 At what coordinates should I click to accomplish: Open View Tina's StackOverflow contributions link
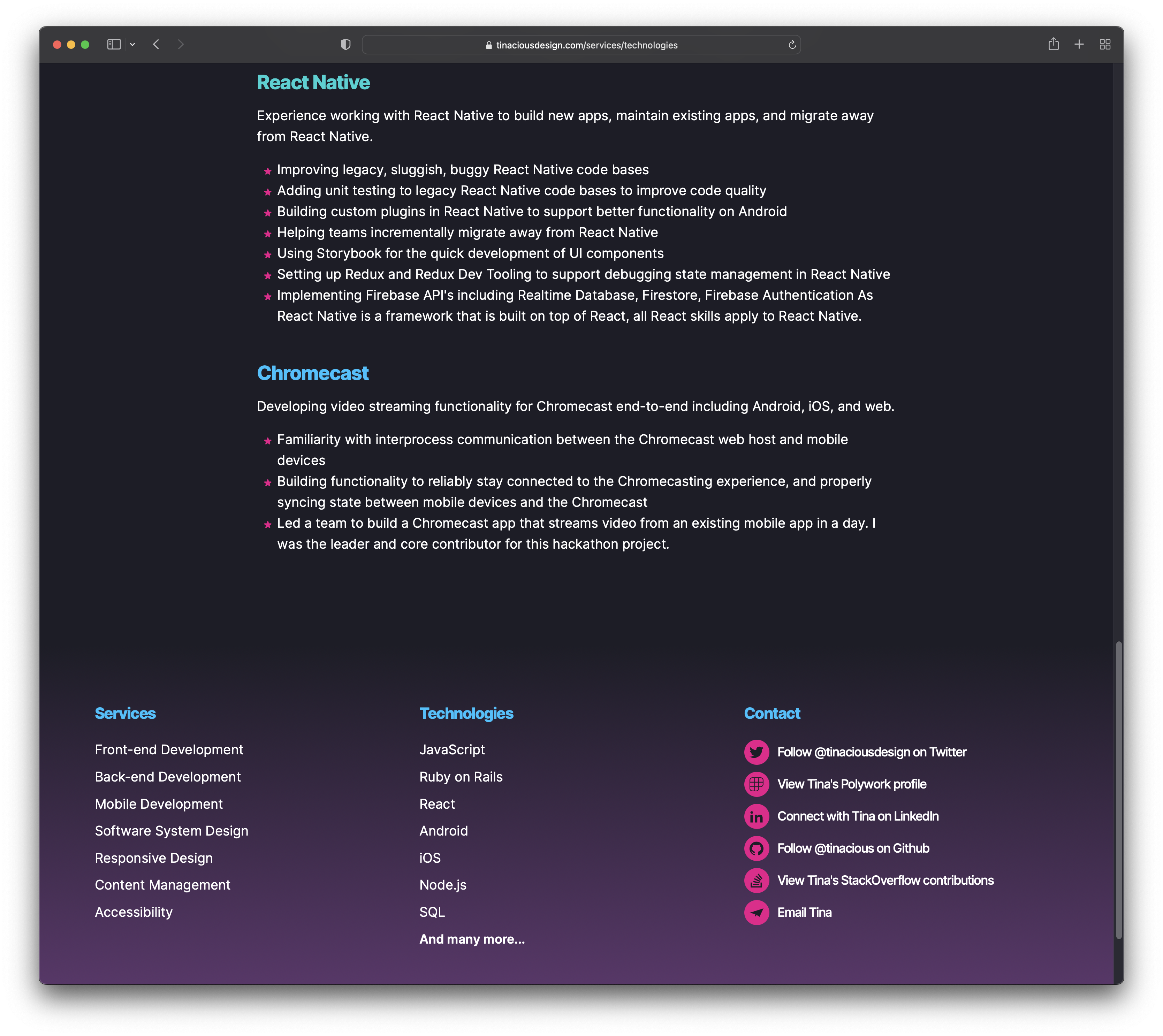tap(885, 881)
